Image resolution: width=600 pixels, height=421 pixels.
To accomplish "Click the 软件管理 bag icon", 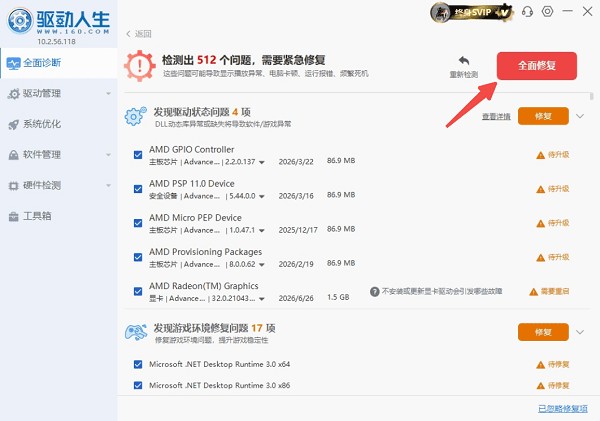I will (14, 155).
